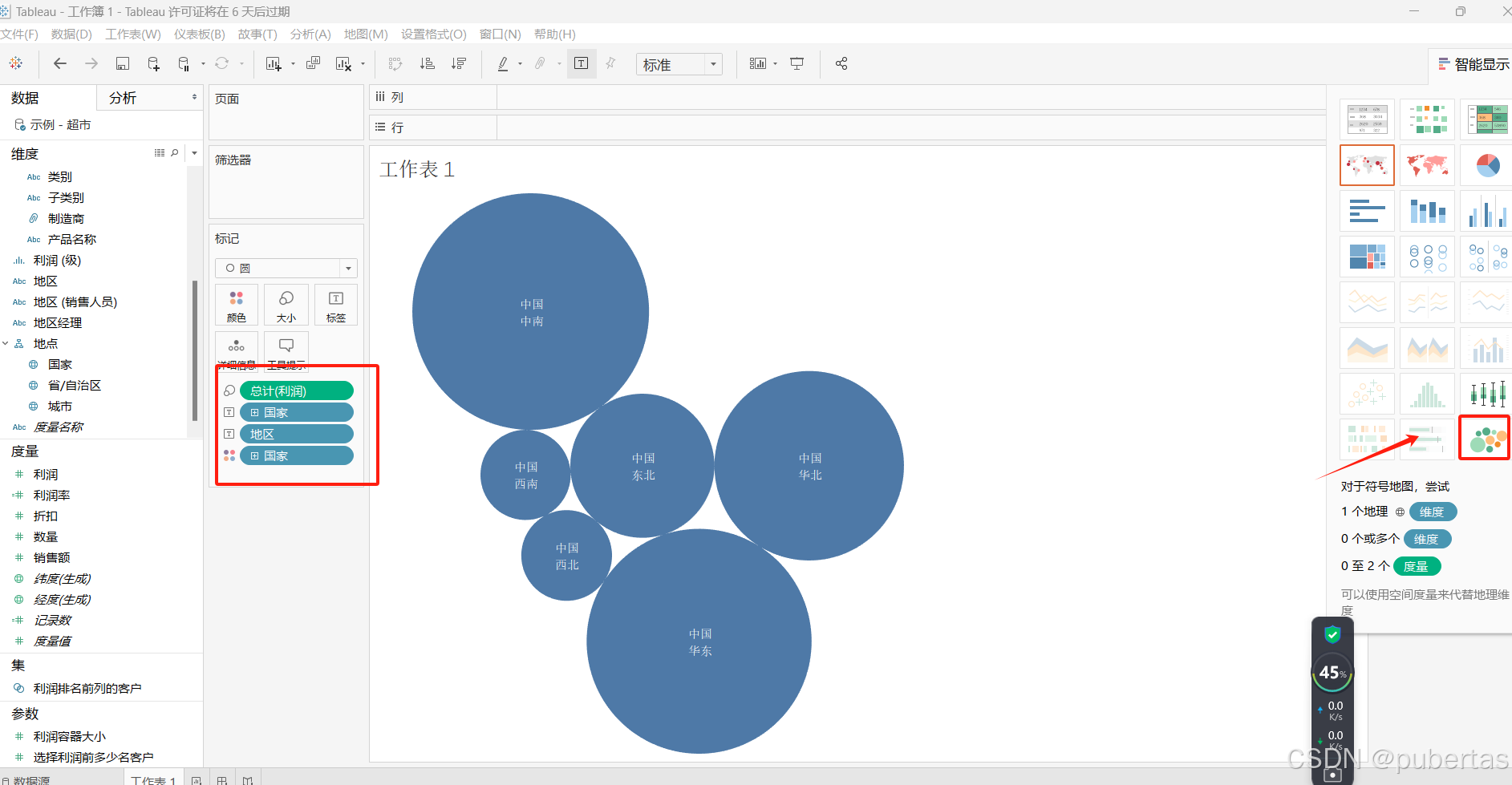Select the 总计(利润) green pill
Viewport: 1512px width, 785px height.
coord(297,390)
